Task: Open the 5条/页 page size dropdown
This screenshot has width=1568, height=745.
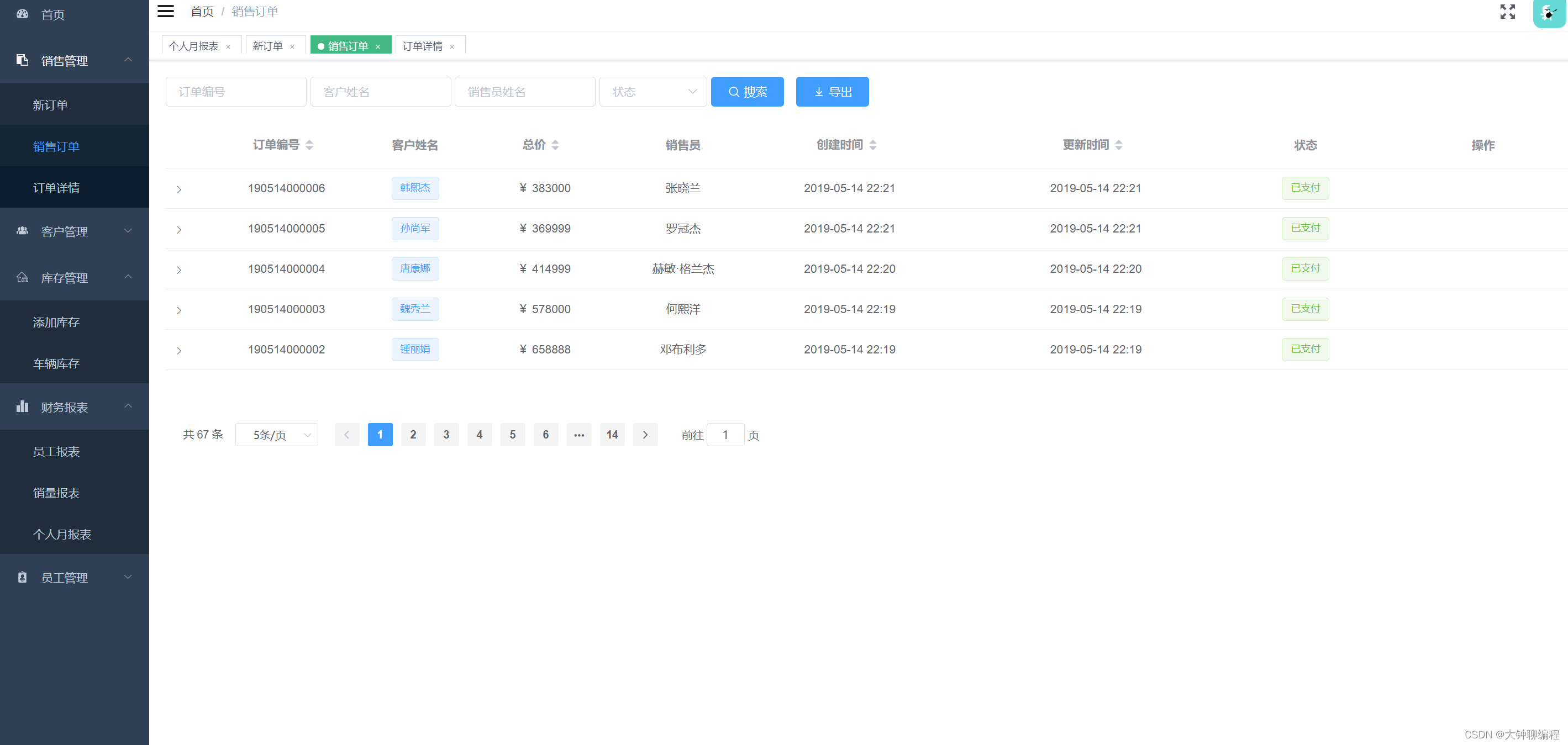Action: 276,435
